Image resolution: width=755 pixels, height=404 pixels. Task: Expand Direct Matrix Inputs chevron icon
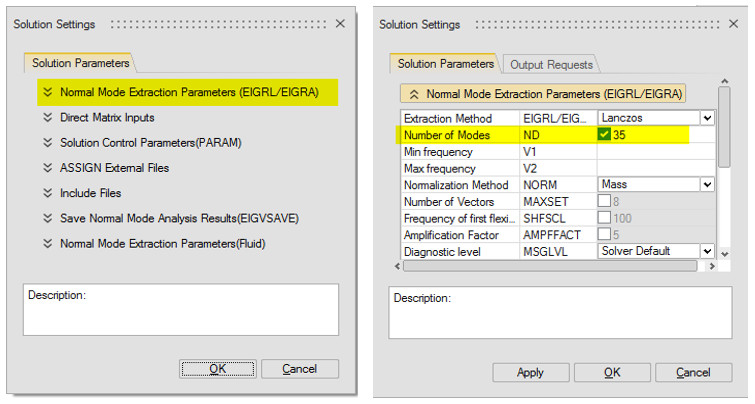[46, 118]
